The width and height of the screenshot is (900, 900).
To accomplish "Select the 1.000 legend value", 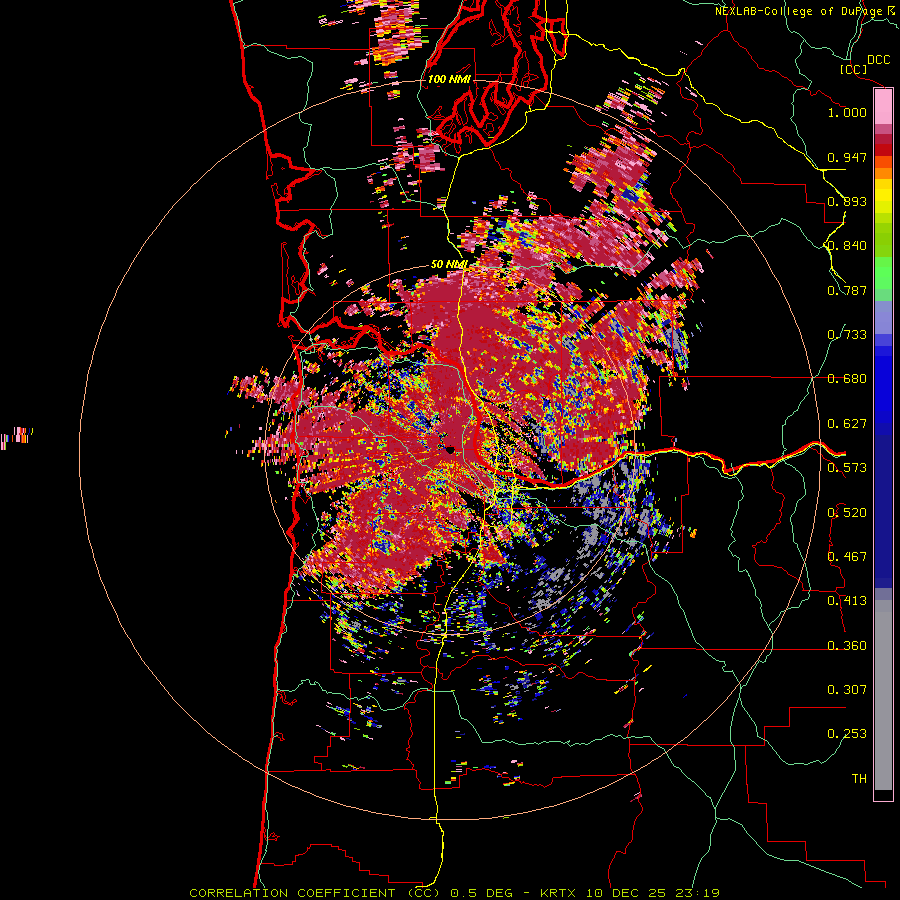I will (847, 112).
